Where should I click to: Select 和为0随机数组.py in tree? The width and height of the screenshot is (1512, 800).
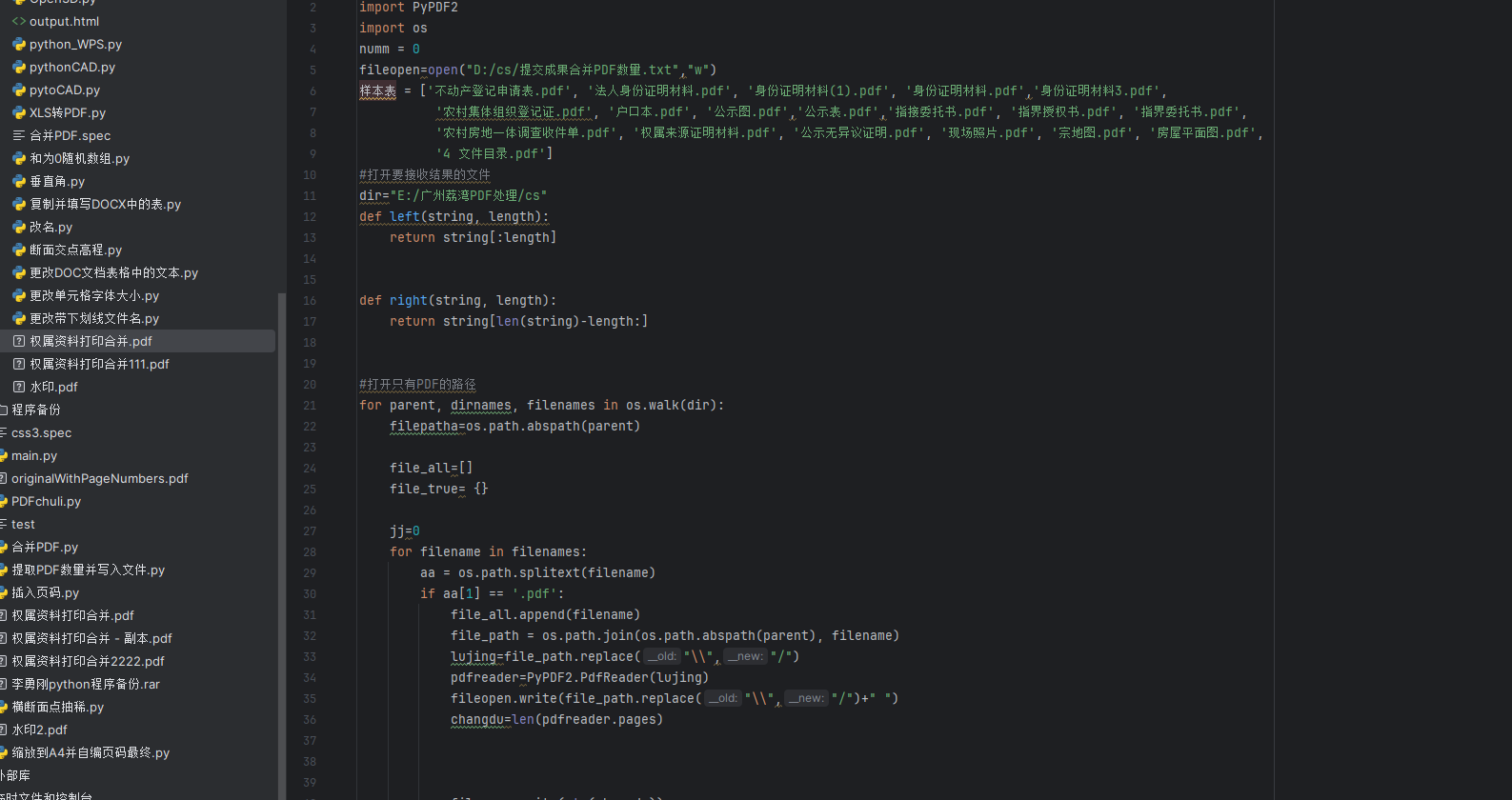pos(79,158)
